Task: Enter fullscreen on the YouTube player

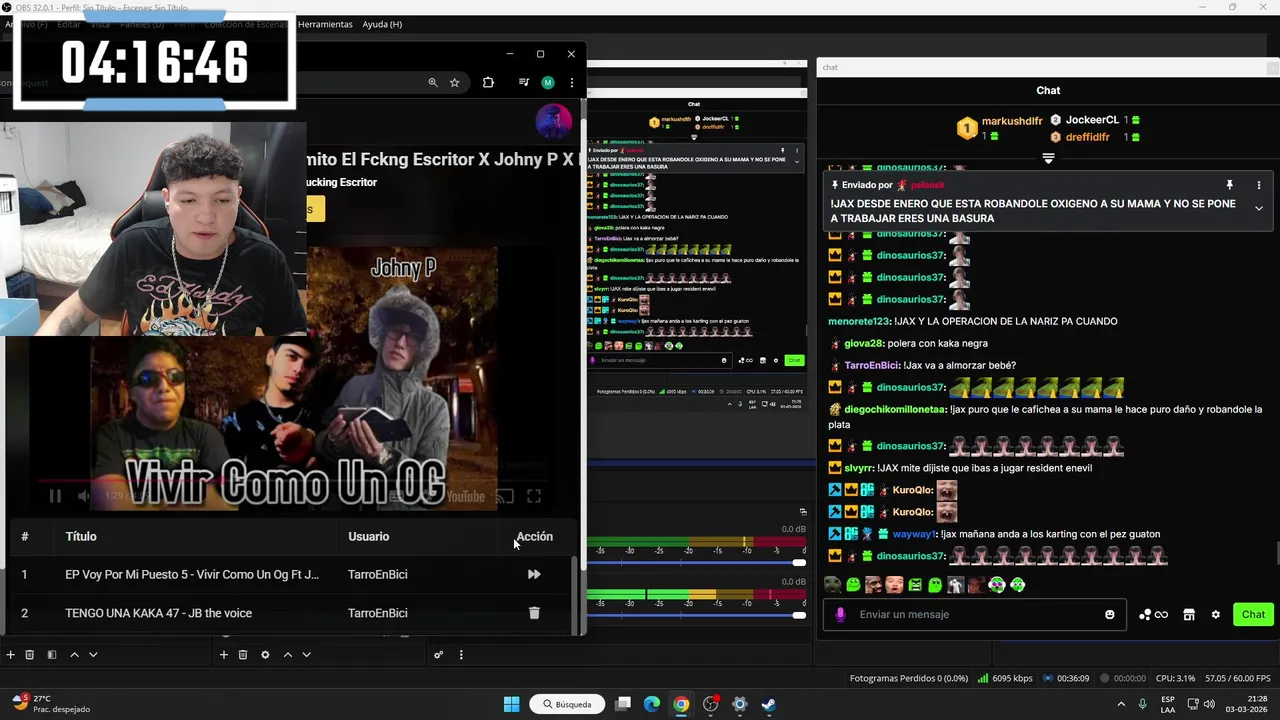Action: pyautogui.click(x=534, y=496)
